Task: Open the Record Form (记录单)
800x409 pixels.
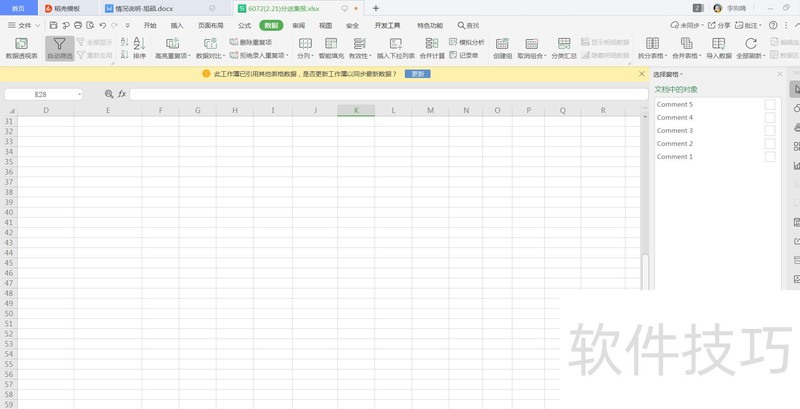Action: (464, 55)
